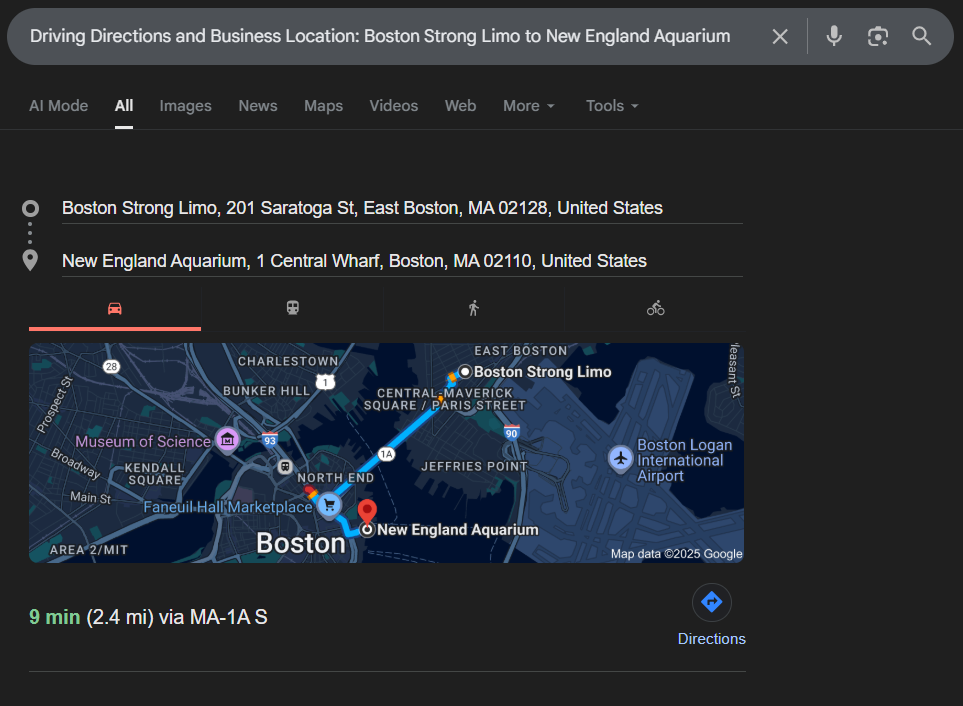Open the blue Directions arrow button

click(x=711, y=602)
